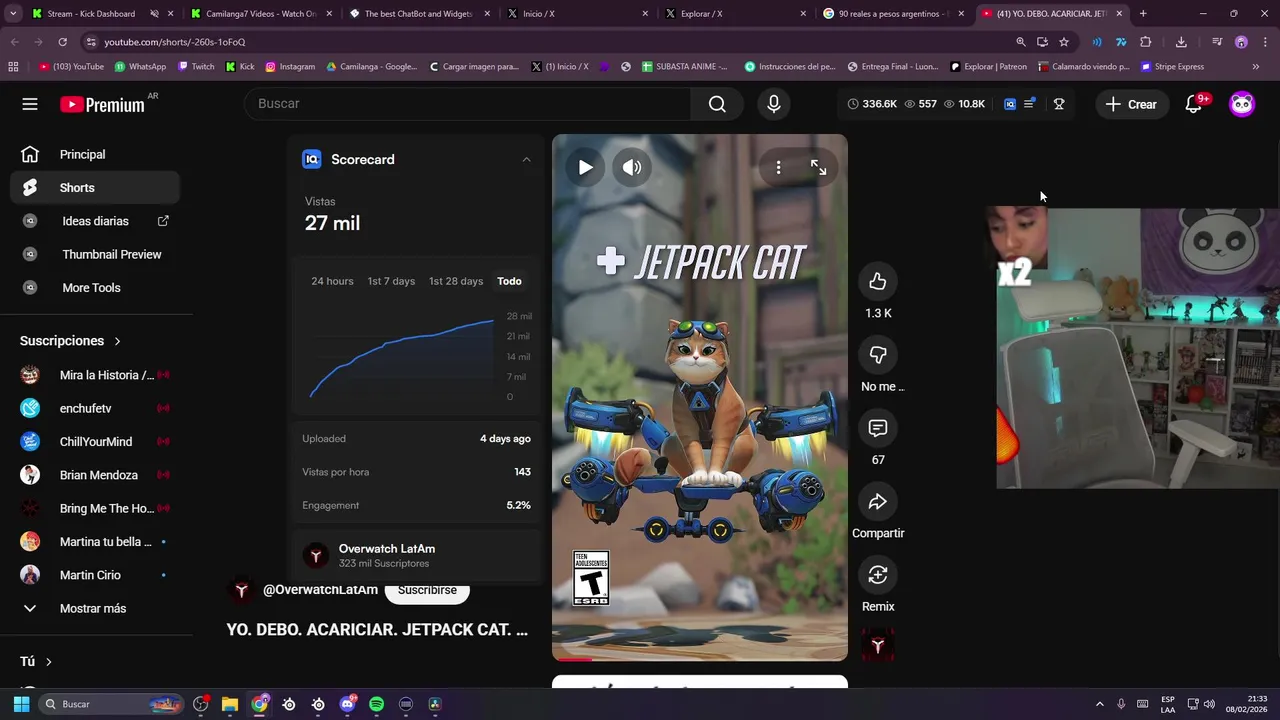Dislike the short with thumbs down
This screenshot has height=720, width=1280.
tap(878, 355)
